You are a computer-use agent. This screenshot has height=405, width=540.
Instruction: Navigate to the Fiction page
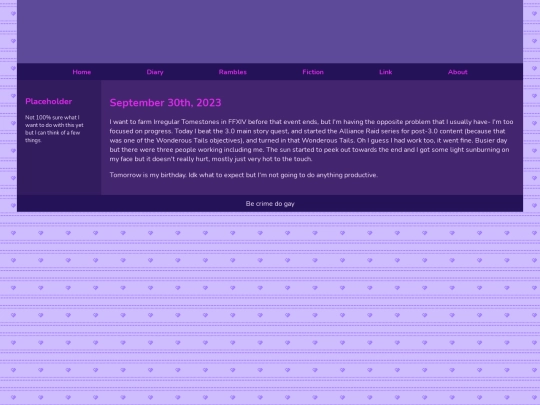click(x=313, y=72)
